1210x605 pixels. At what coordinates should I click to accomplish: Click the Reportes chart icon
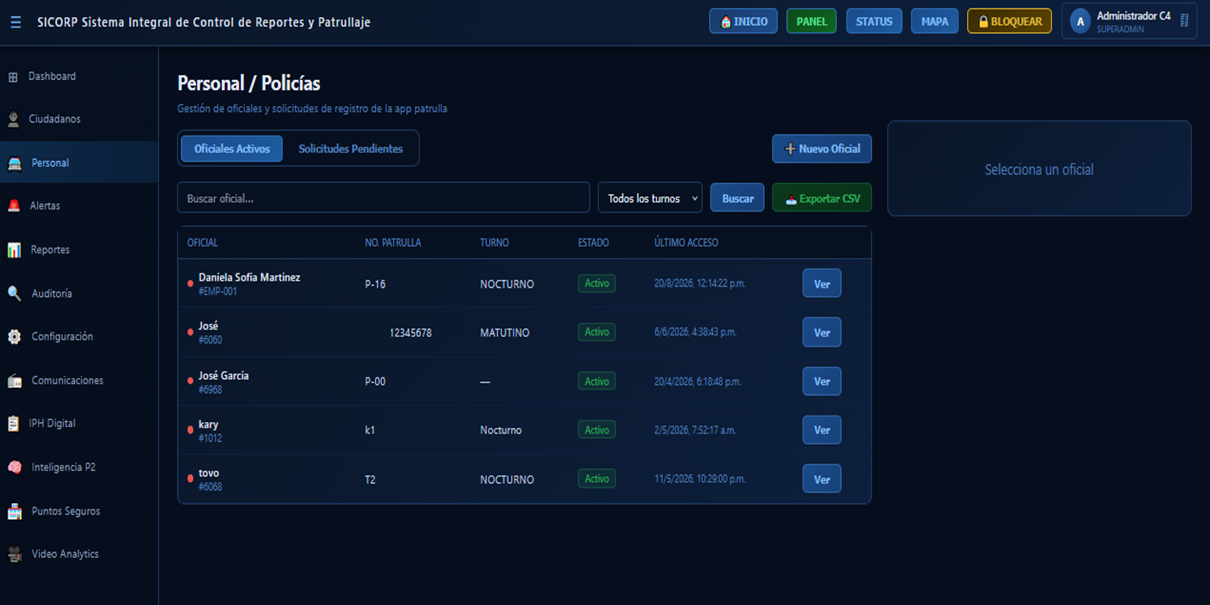click(14, 250)
